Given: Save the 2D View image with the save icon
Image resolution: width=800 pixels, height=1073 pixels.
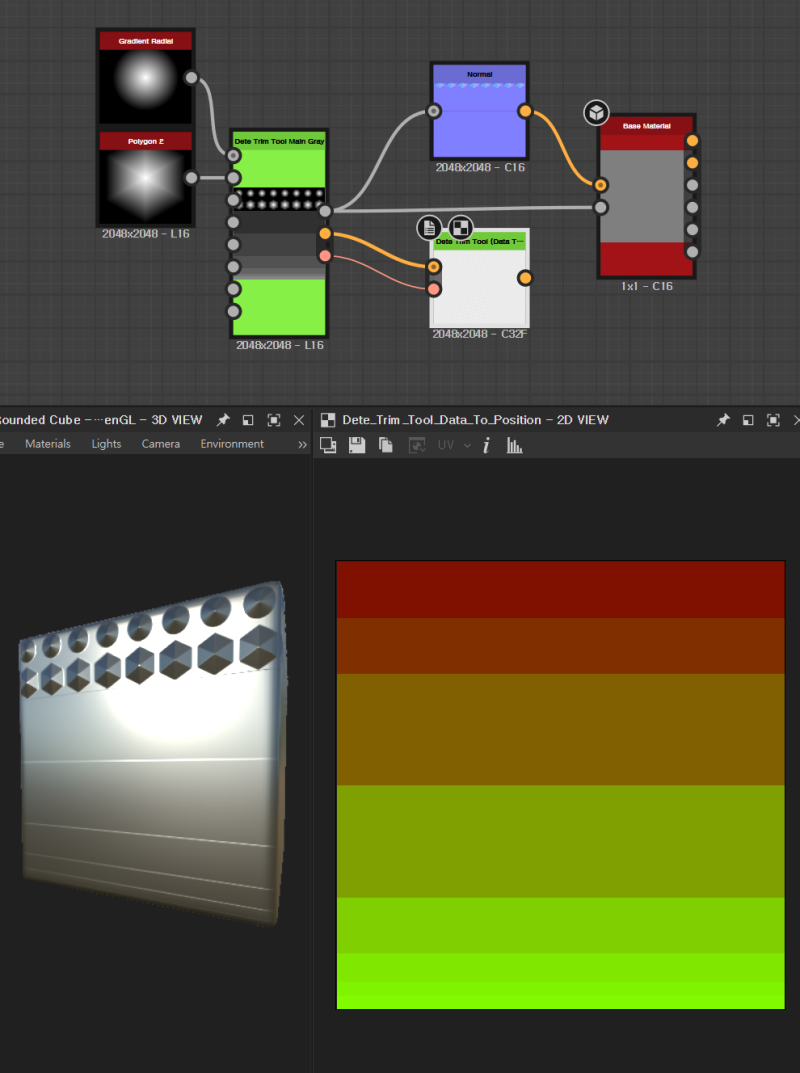Looking at the screenshot, I should click(x=357, y=444).
